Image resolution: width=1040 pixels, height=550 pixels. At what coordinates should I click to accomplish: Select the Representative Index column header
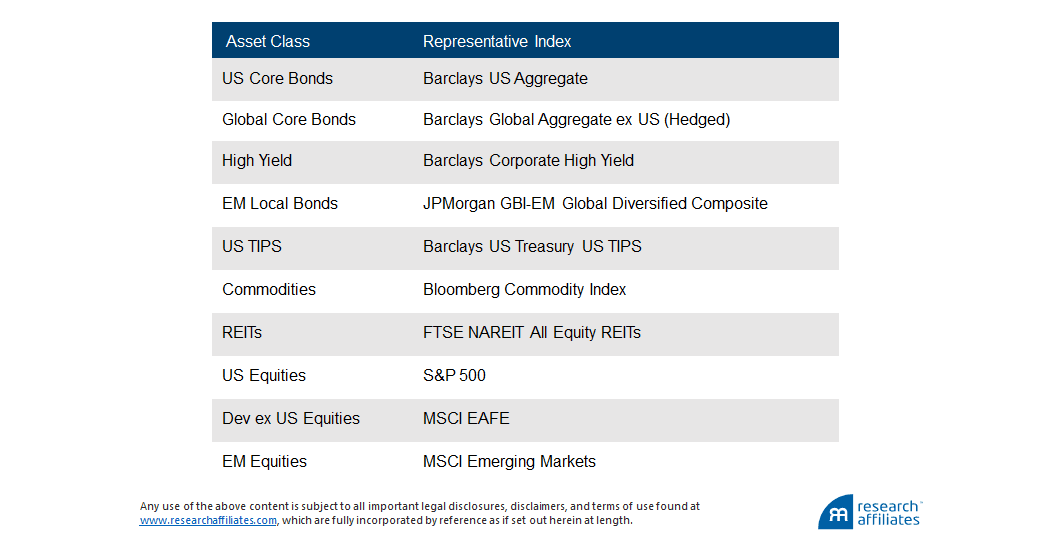(497, 41)
